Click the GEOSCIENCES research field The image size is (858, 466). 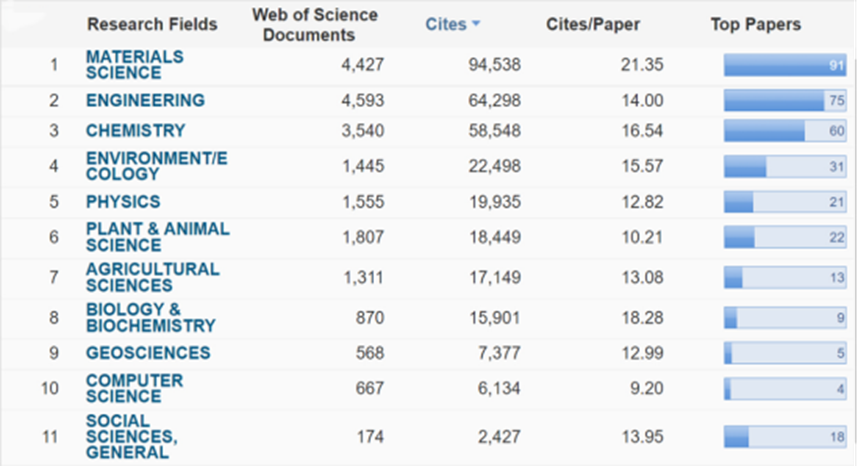(148, 353)
